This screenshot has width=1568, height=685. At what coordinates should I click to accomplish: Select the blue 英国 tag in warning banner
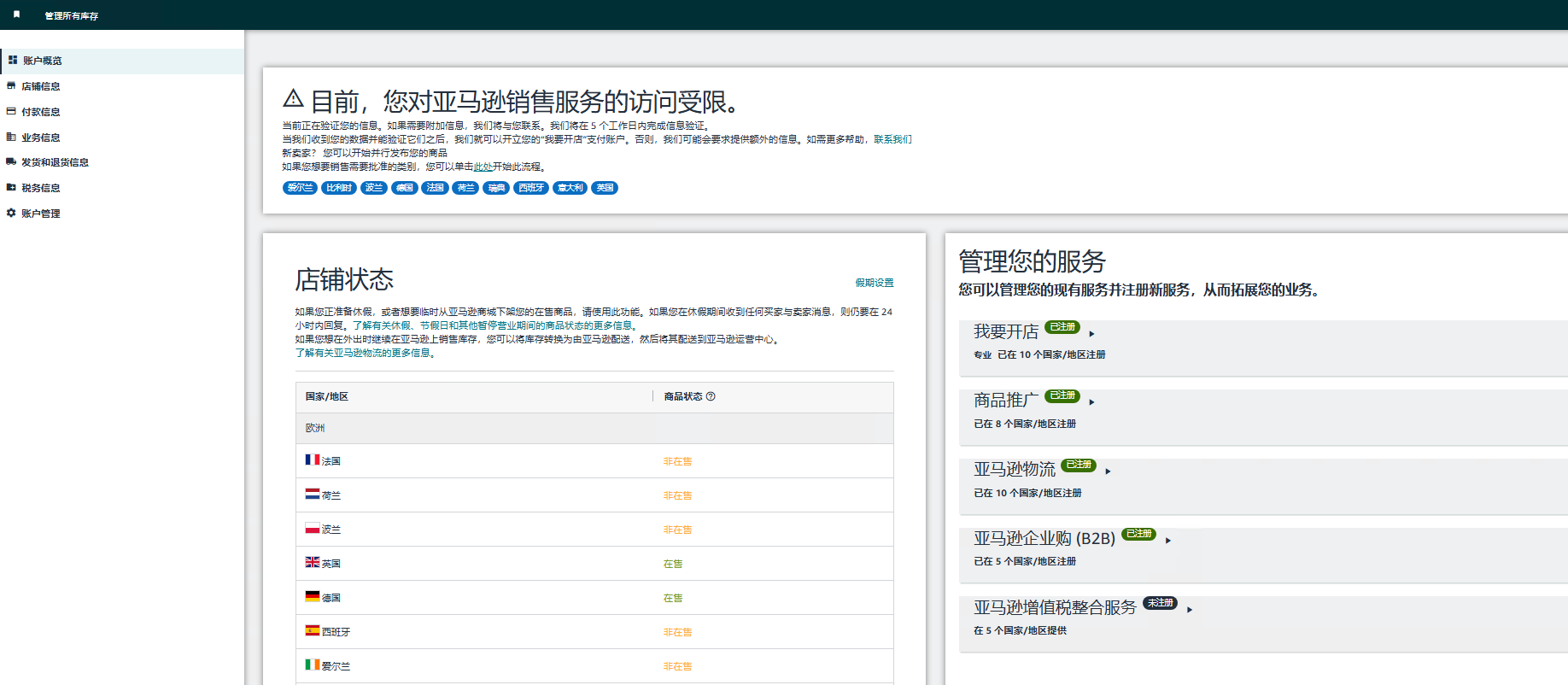(x=605, y=188)
